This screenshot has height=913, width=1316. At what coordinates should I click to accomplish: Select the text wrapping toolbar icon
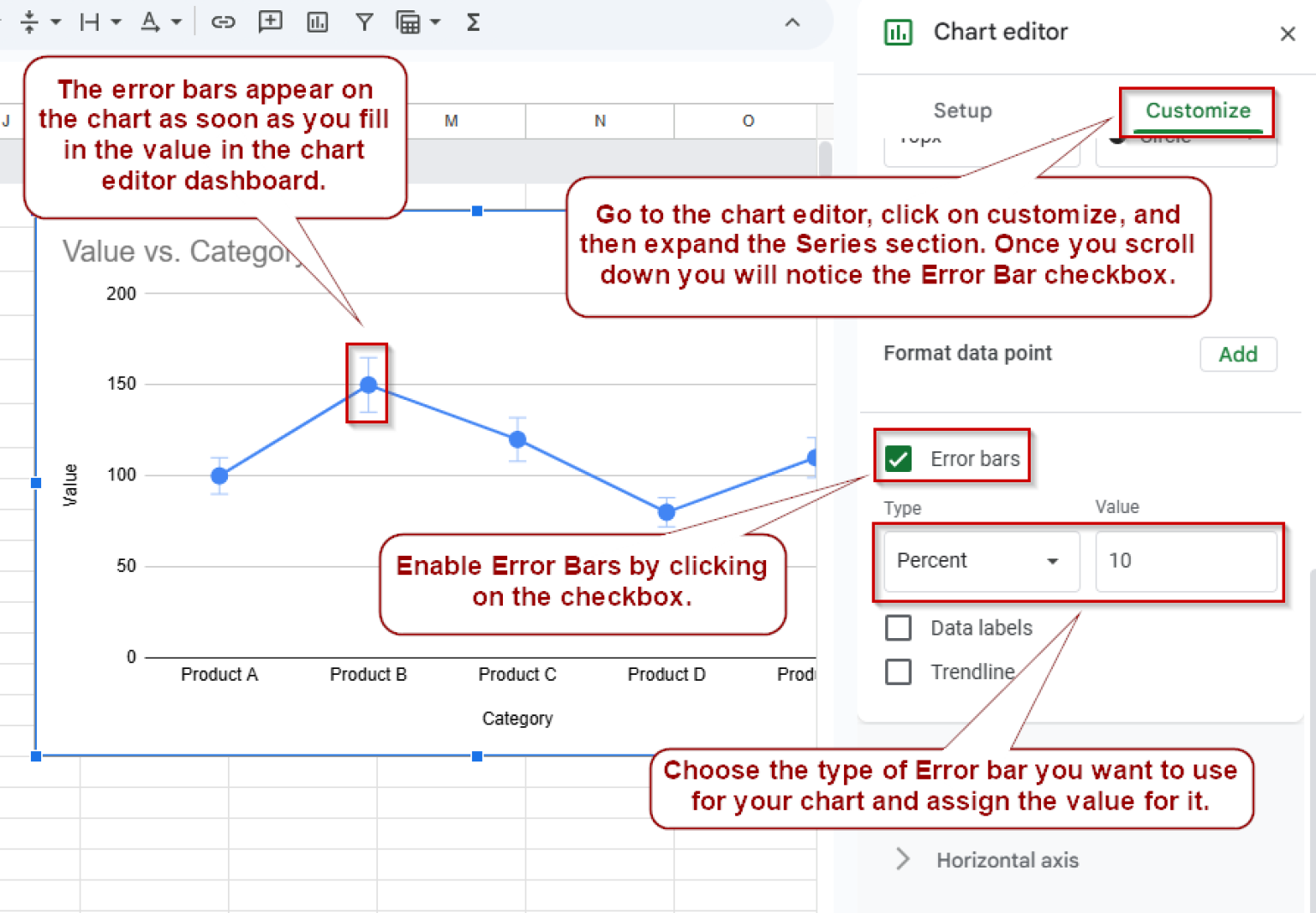tap(90, 22)
